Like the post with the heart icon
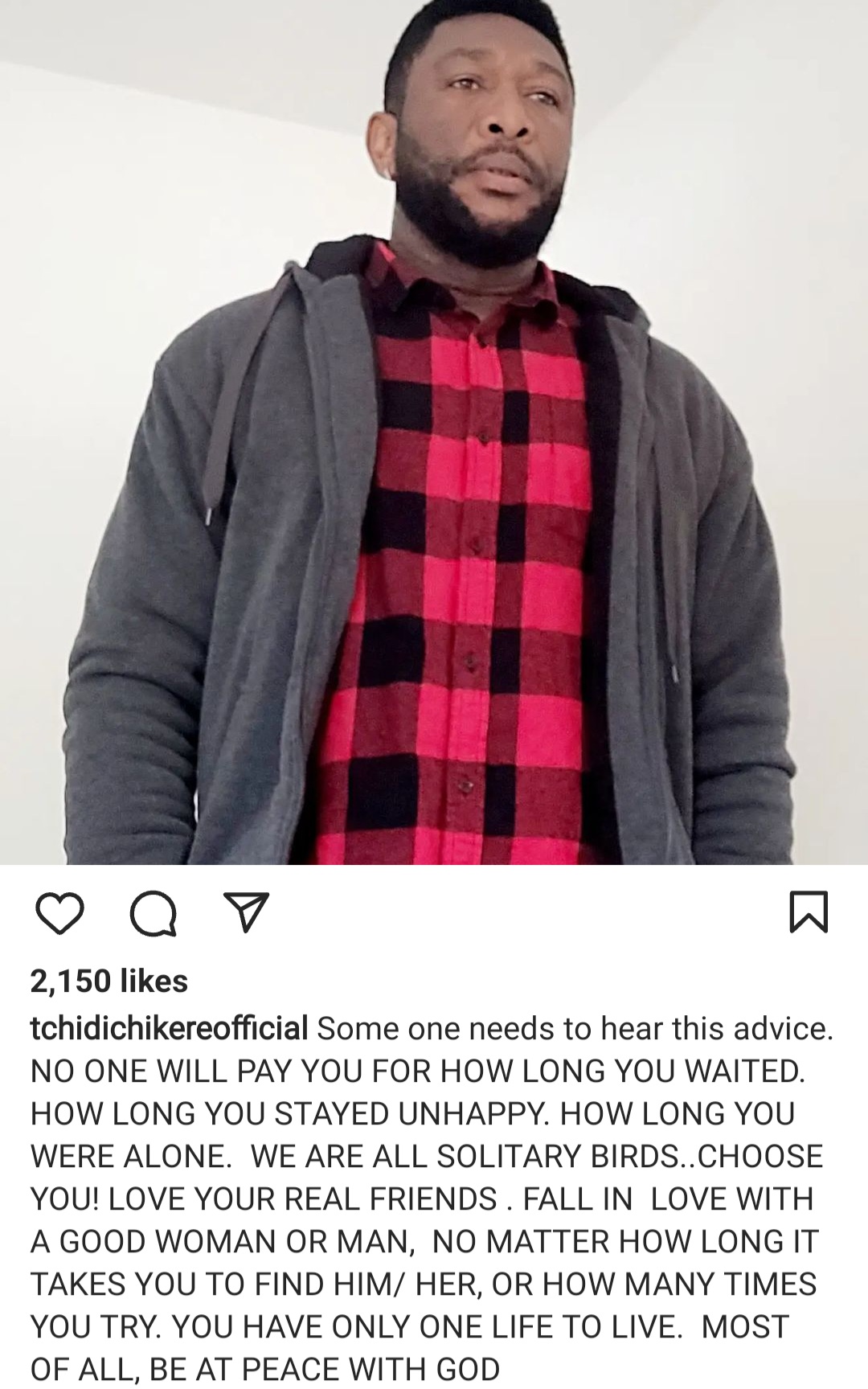 tap(60, 916)
